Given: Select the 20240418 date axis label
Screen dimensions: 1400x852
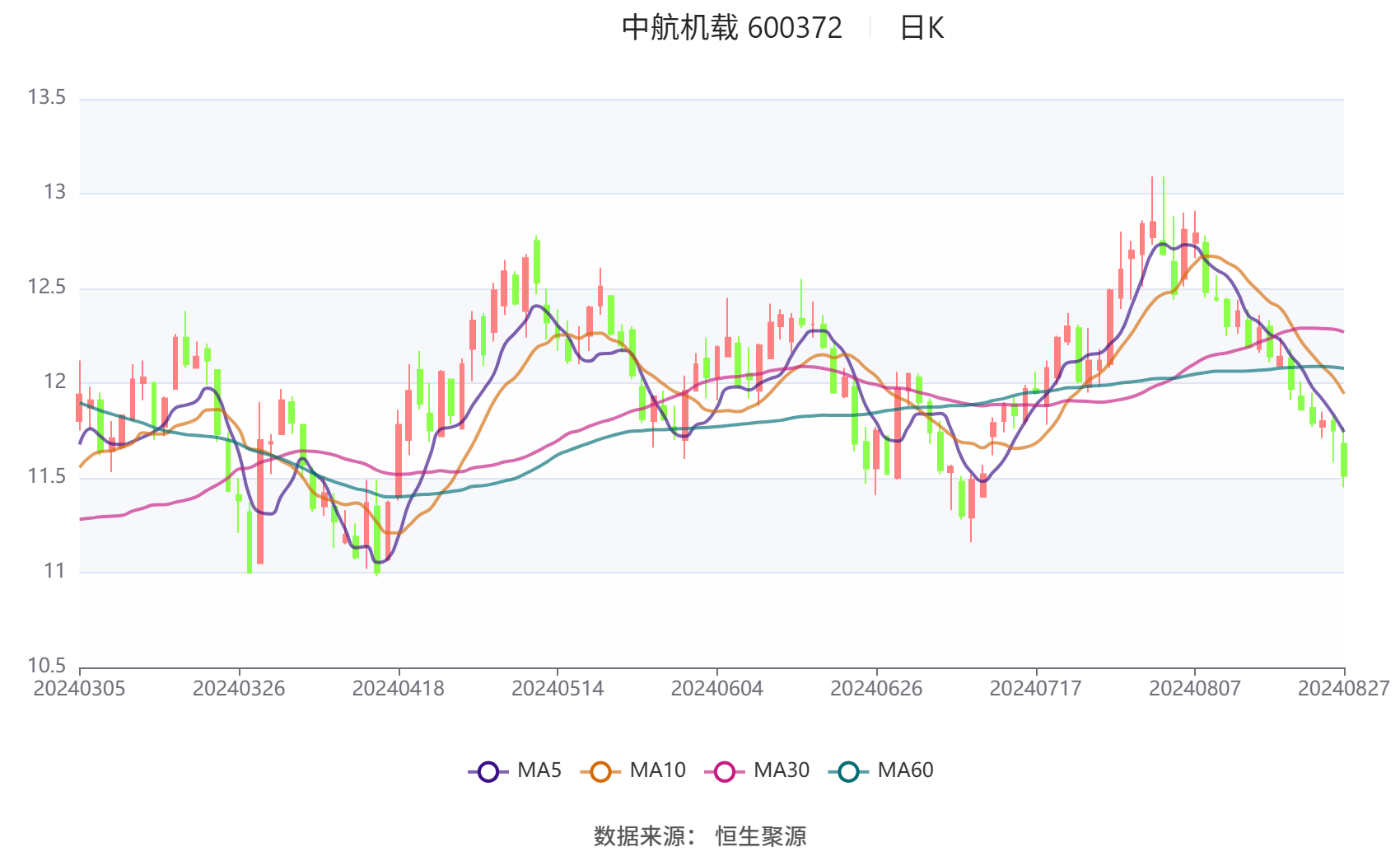Looking at the screenshot, I should pyautogui.click(x=399, y=689).
